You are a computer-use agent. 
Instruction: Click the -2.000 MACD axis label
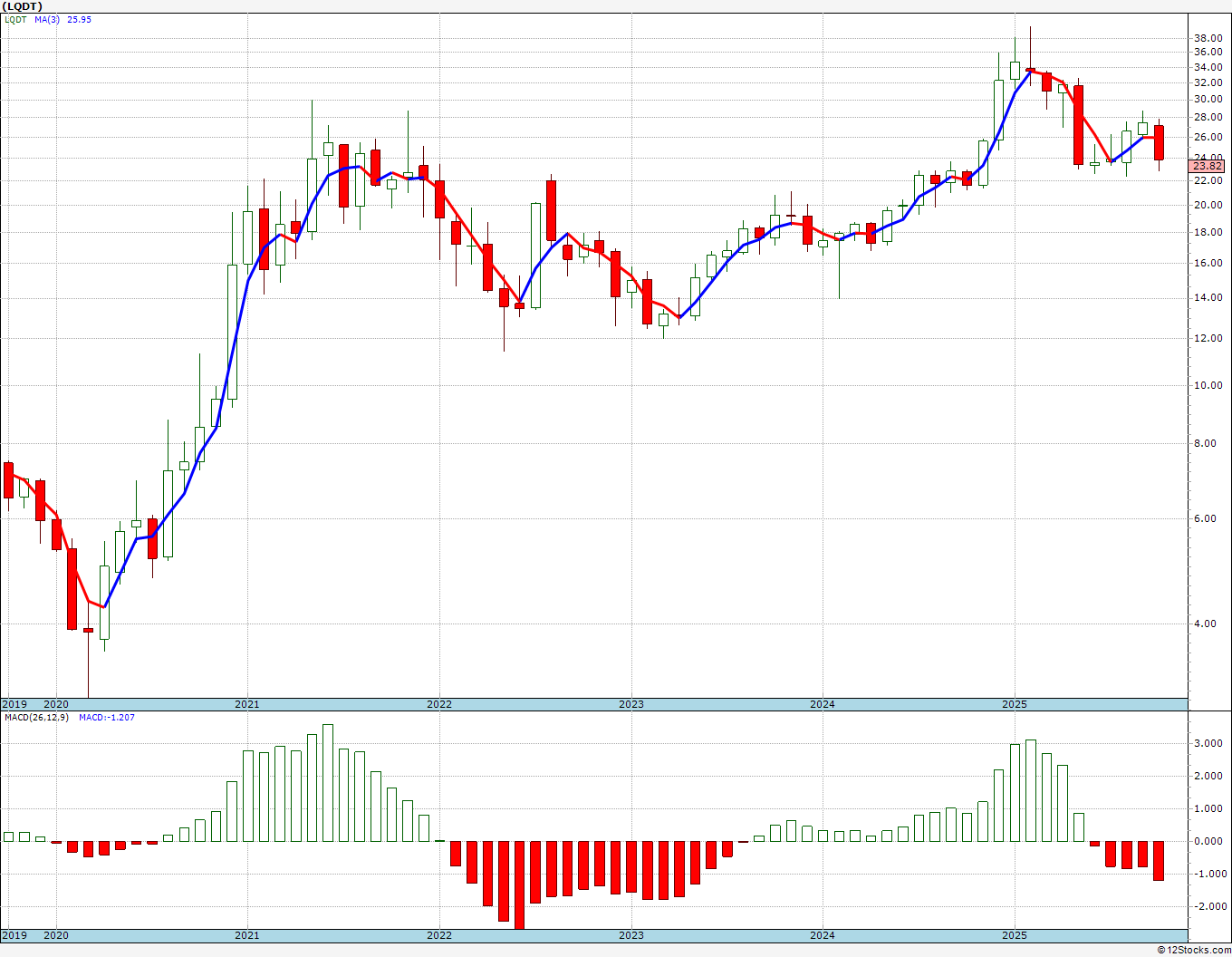(1207, 906)
